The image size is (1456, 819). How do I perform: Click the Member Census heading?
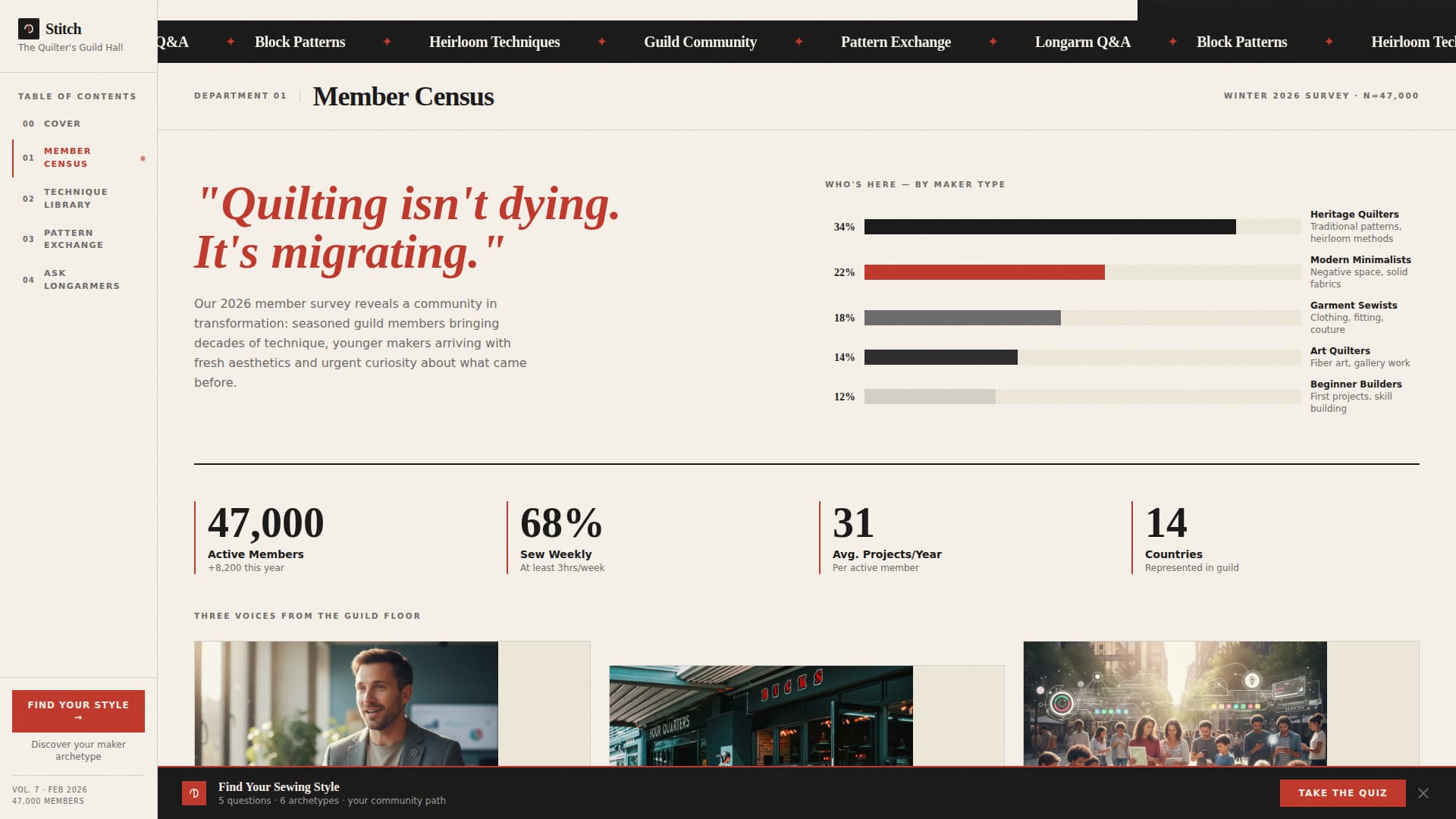[403, 96]
